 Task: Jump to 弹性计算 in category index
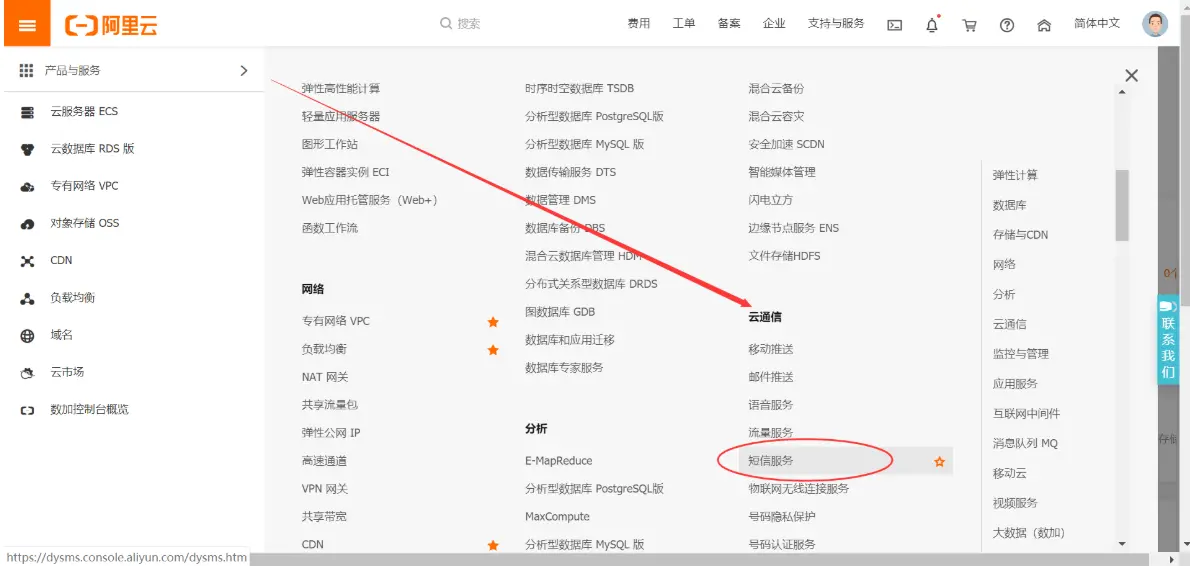[x=1015, y=175]
